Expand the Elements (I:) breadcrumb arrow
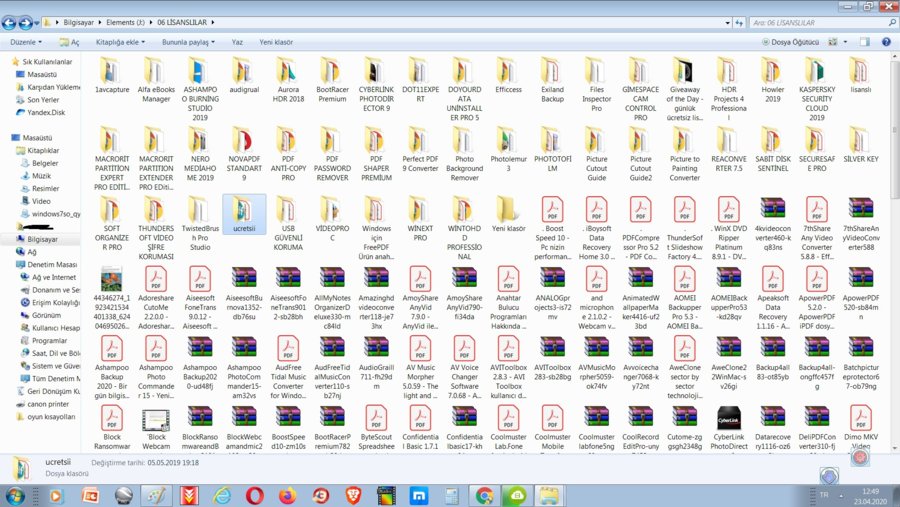Screen dimensions: 900x507 tap(151, 22)
